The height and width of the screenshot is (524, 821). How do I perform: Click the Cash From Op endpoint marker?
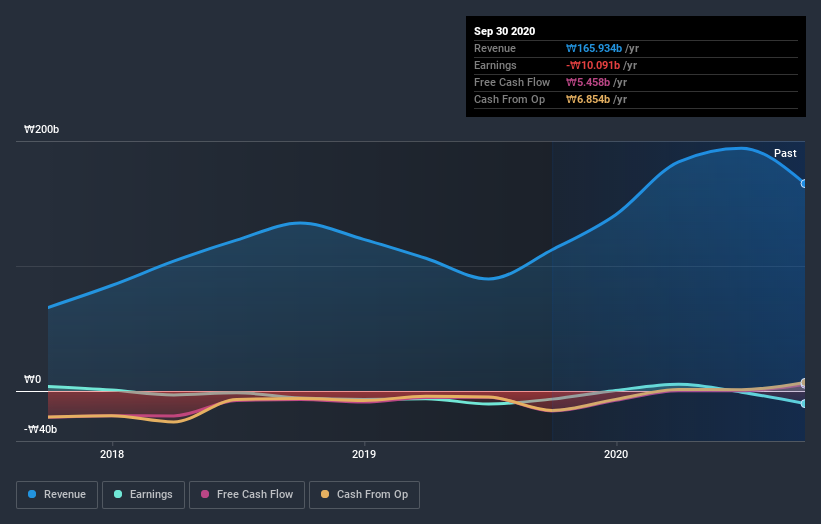pos(804,383)
